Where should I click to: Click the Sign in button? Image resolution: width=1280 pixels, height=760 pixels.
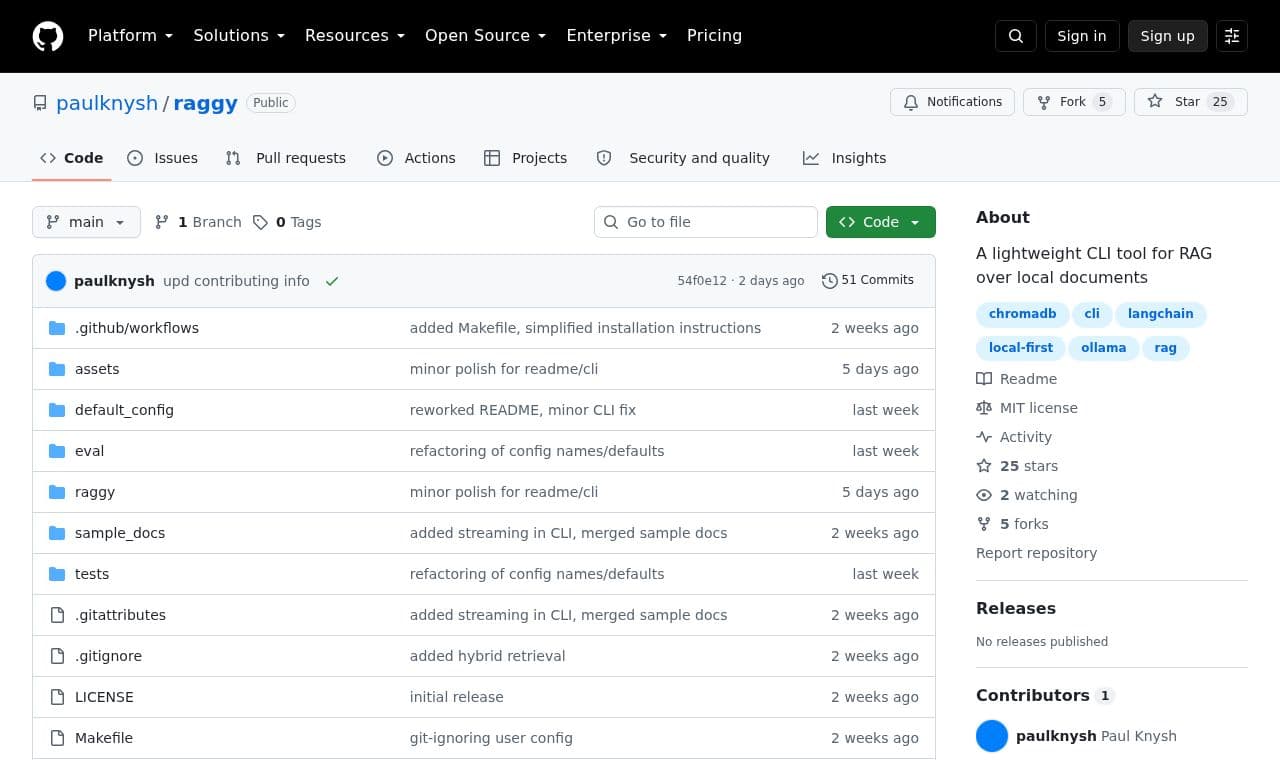coord(1082,36)
